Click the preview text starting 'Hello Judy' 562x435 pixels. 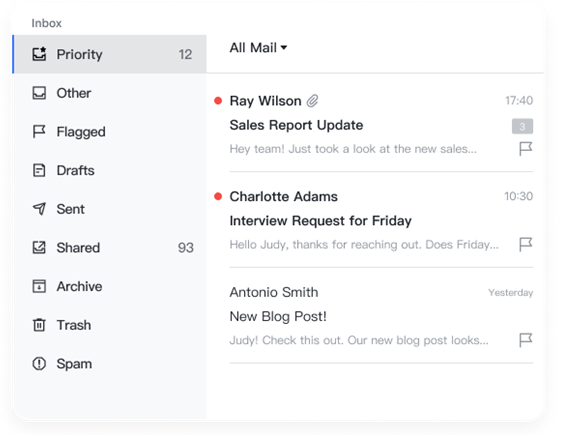click(364, 244)
